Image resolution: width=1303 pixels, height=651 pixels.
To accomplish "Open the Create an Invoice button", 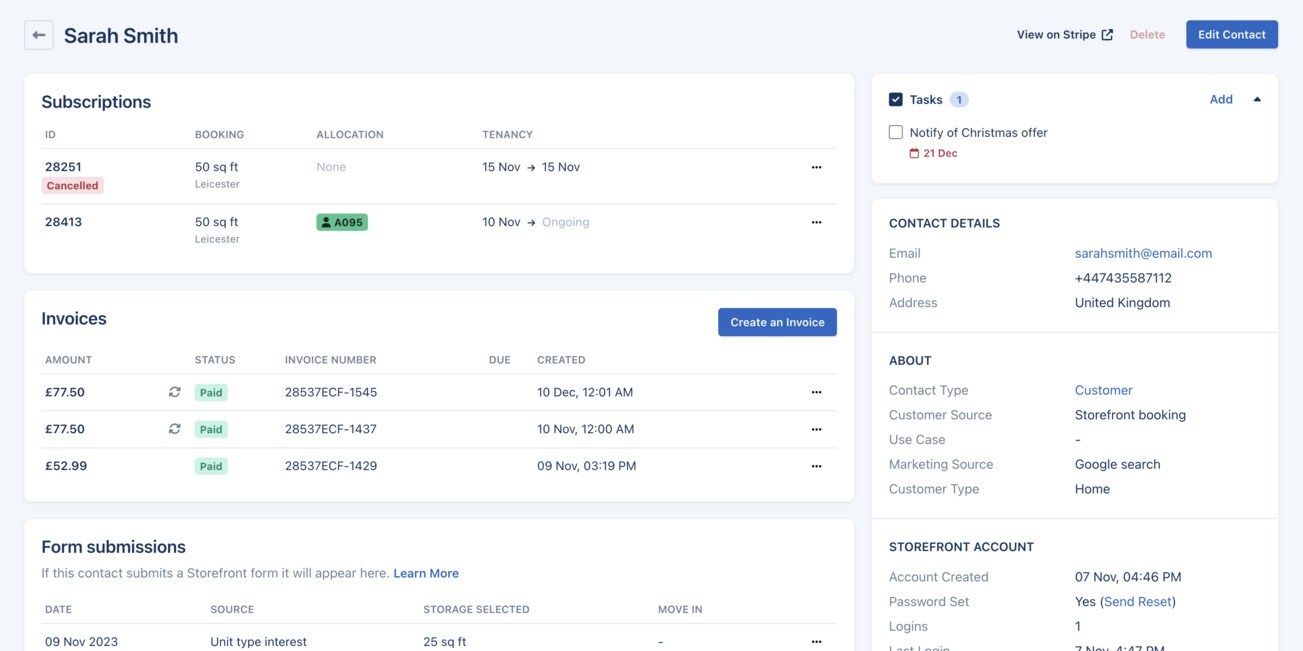I will pyautogui.click(x=777, y=321).
